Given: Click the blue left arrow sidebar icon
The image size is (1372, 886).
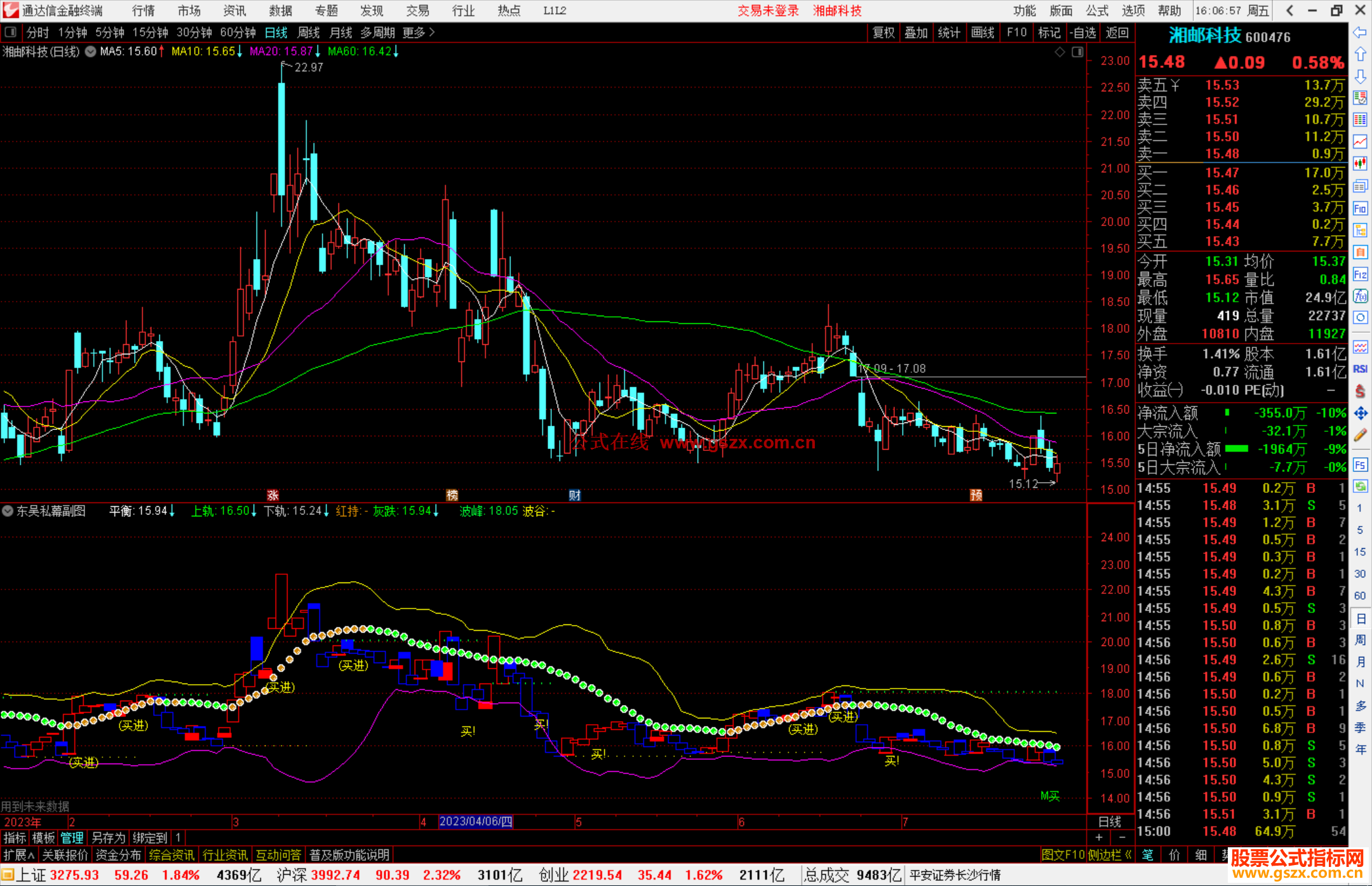Looking at the screenshot, I should click(1360, 32).
